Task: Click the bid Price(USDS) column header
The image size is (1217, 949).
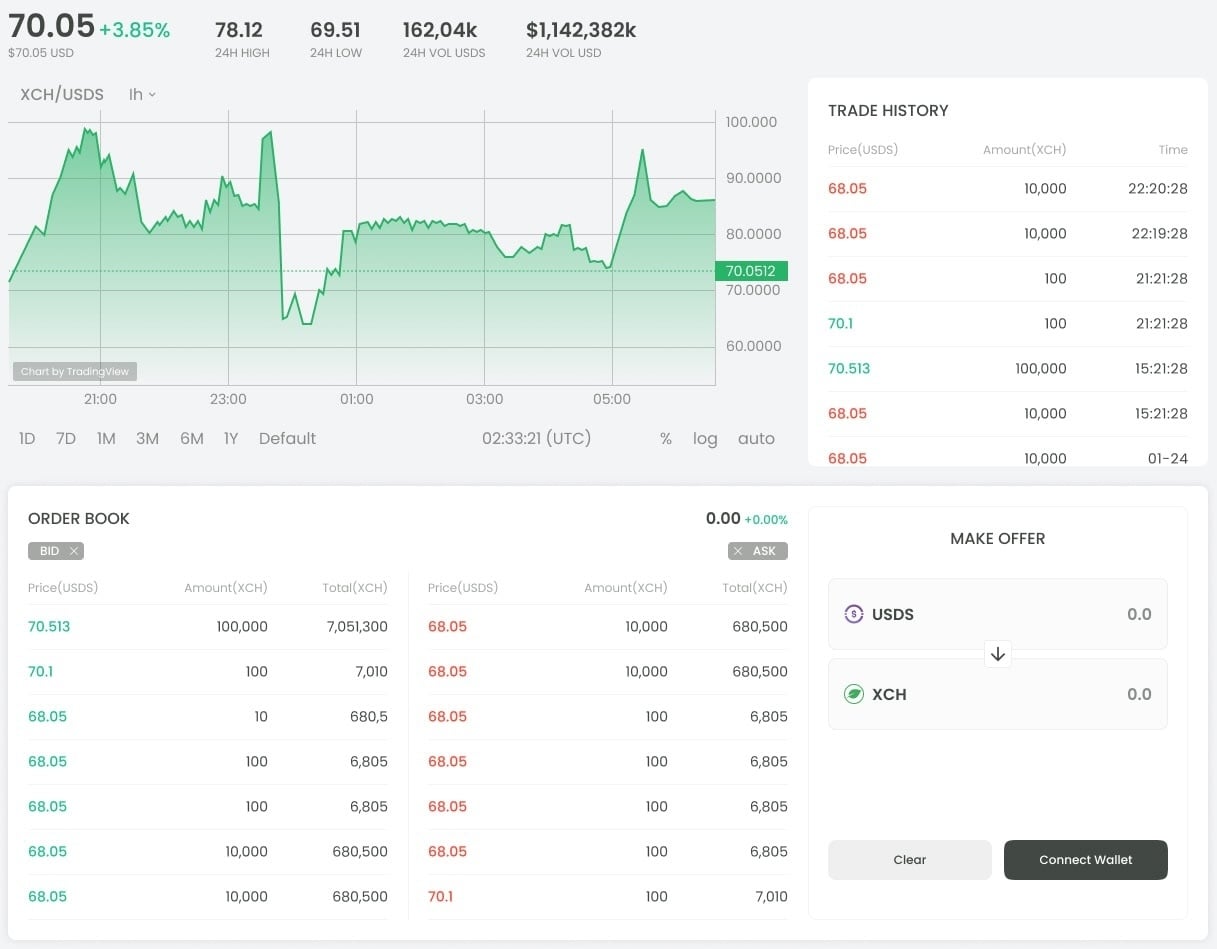Action: [63, 588]
